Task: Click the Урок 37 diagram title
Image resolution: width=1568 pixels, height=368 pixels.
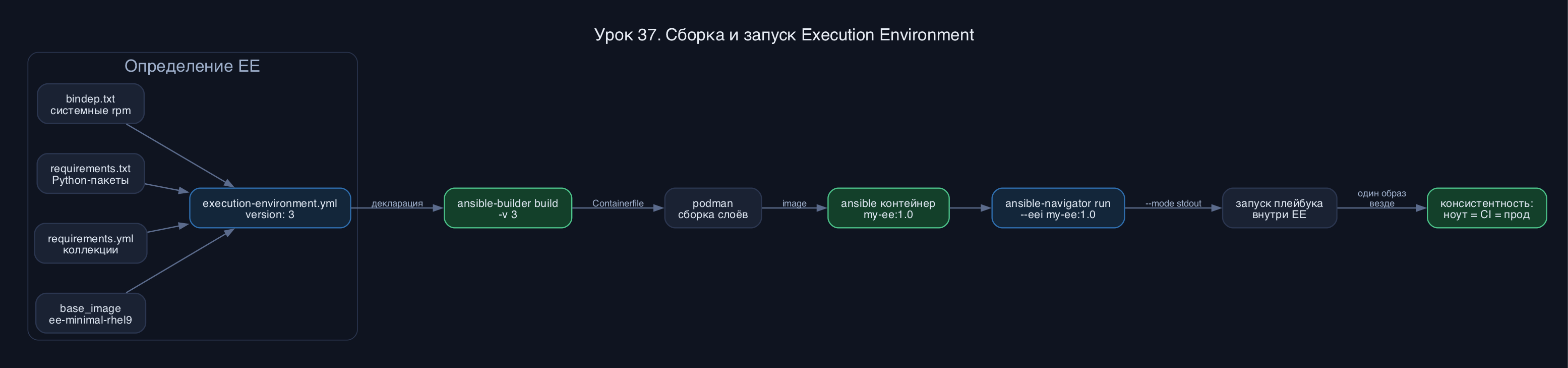Action: click(784, 35)
